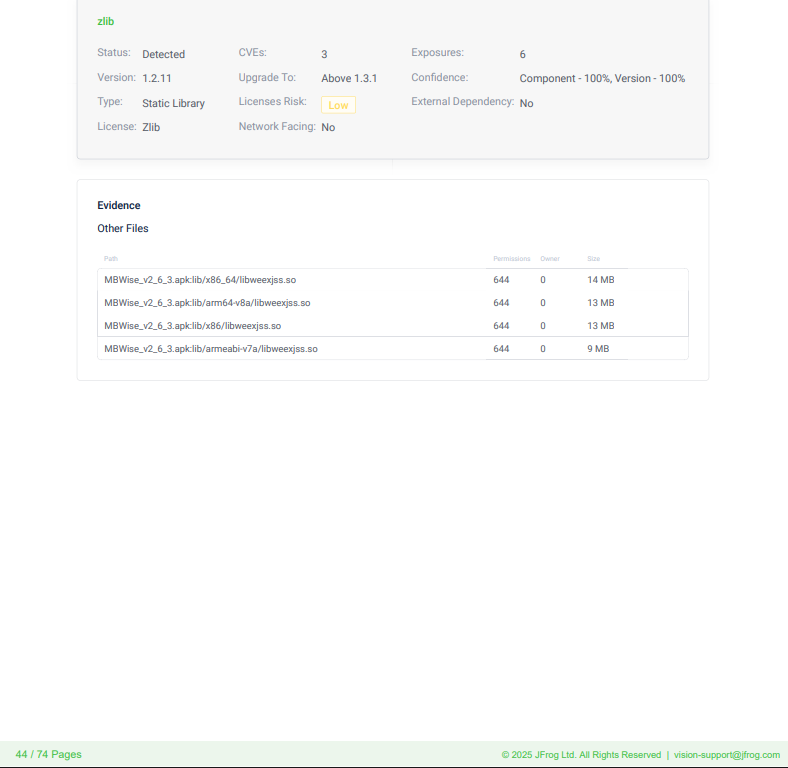Click the JFrog copyright notice text
This screenshot has width=788, height=768.
pos(581,755)
